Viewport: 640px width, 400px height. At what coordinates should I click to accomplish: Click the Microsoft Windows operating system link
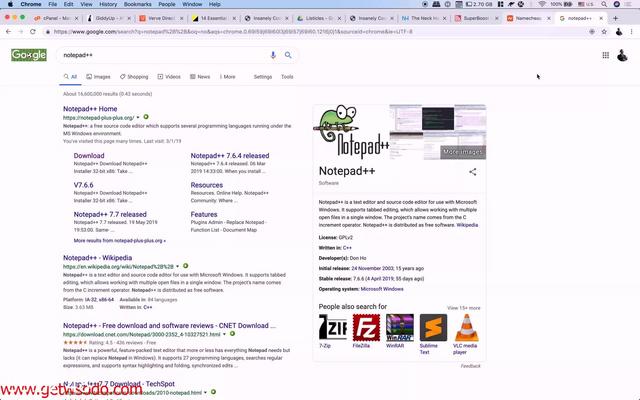point(382,289)
